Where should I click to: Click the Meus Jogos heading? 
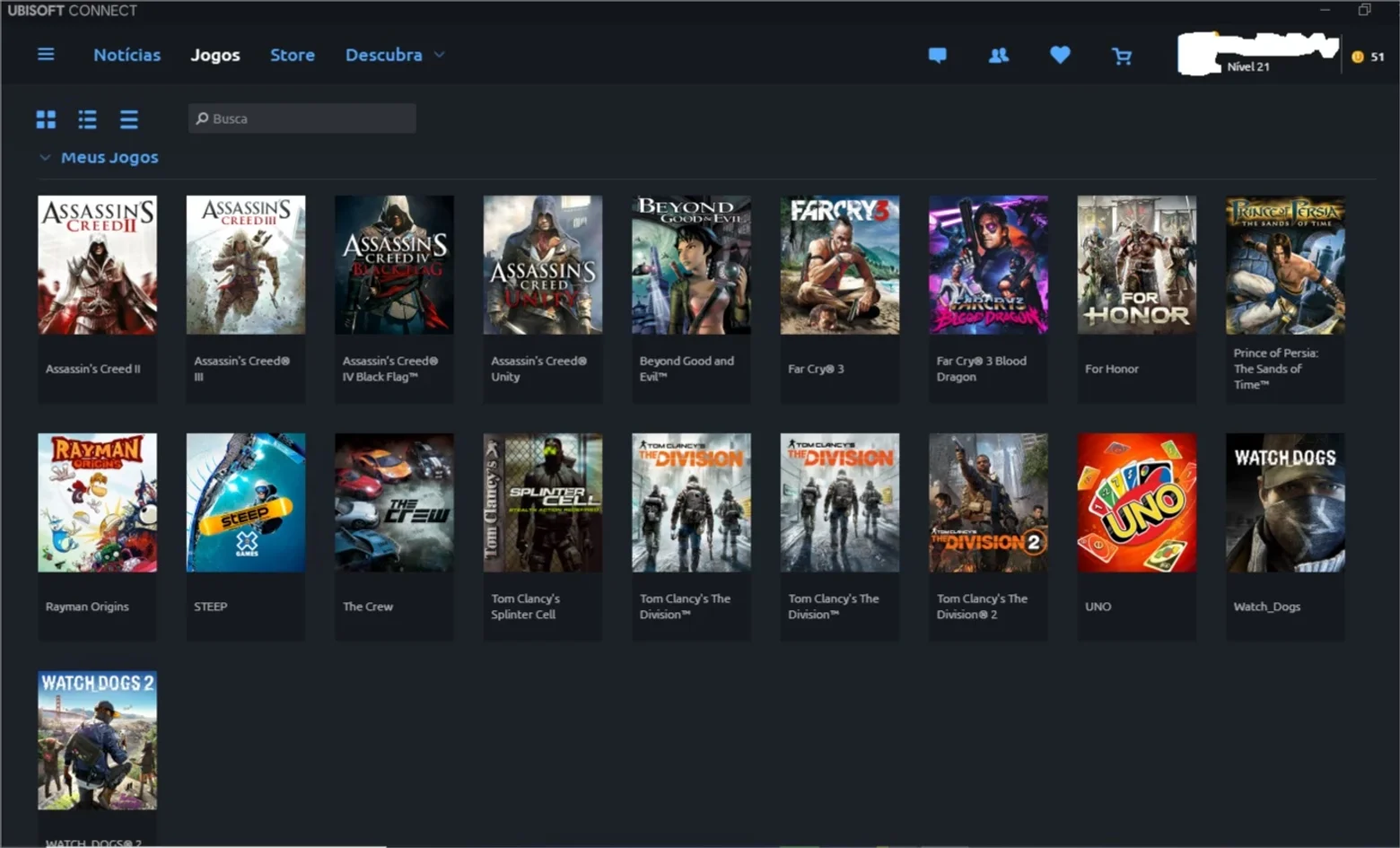tap(109, 158)
